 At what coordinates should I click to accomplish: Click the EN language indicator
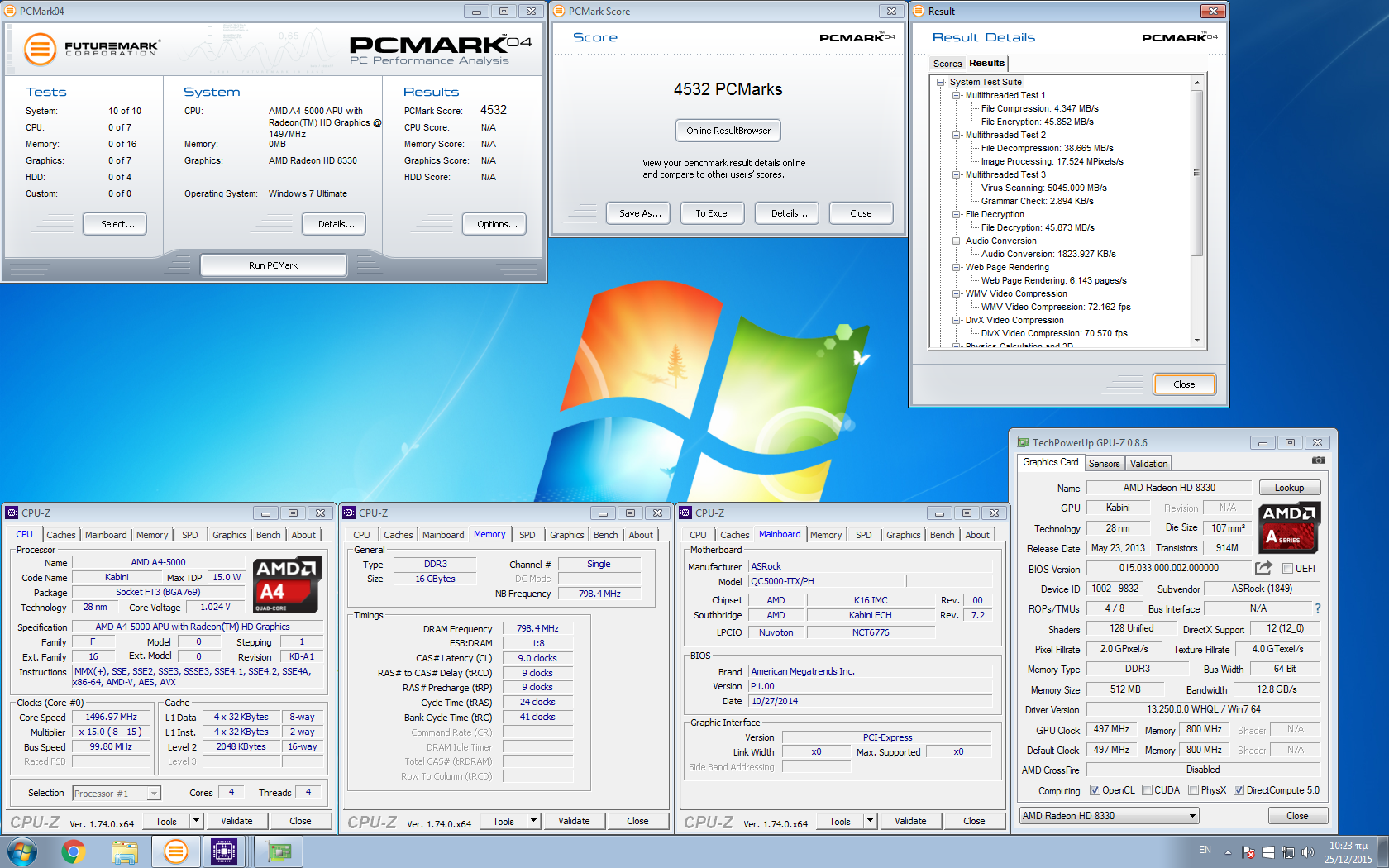point(1205,850)
